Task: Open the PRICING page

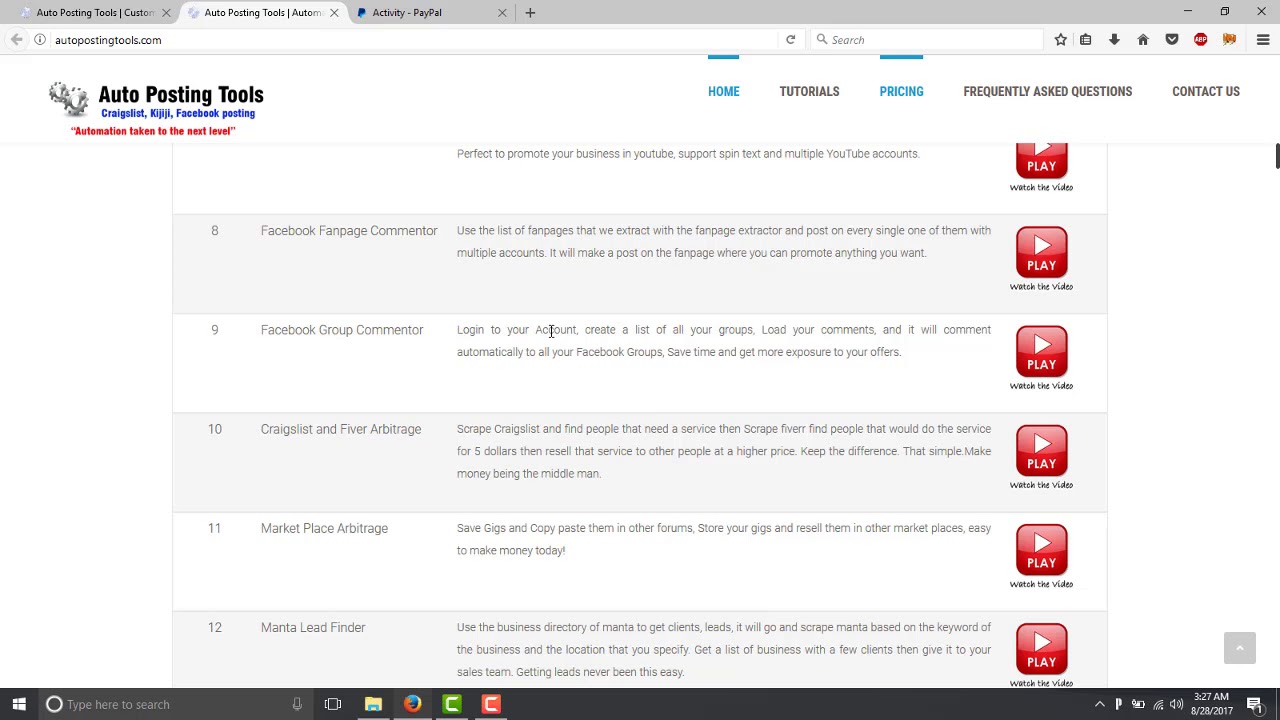Action: click(x=901, y=91)
